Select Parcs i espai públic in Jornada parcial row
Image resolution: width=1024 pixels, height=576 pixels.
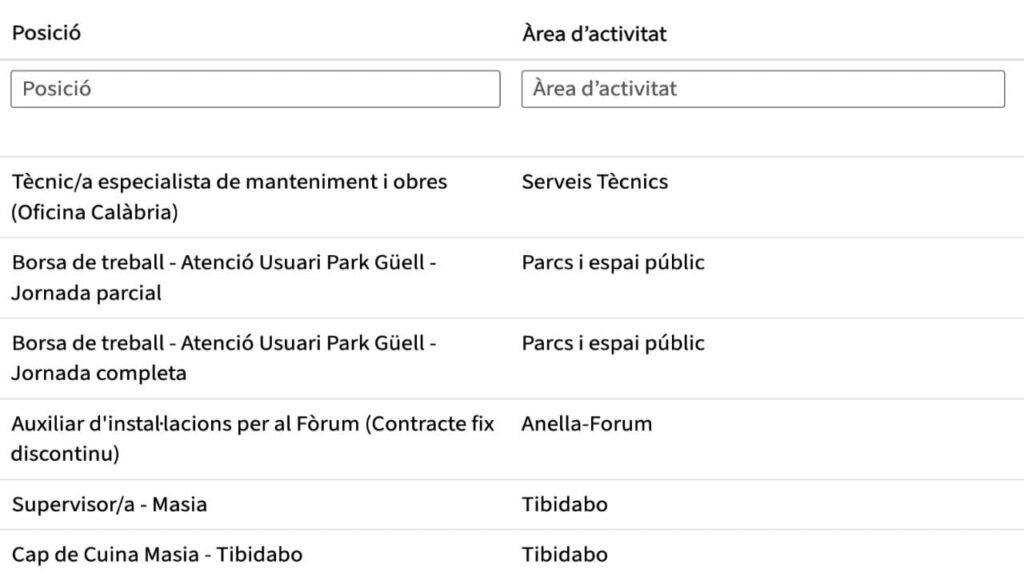point(613,263)
